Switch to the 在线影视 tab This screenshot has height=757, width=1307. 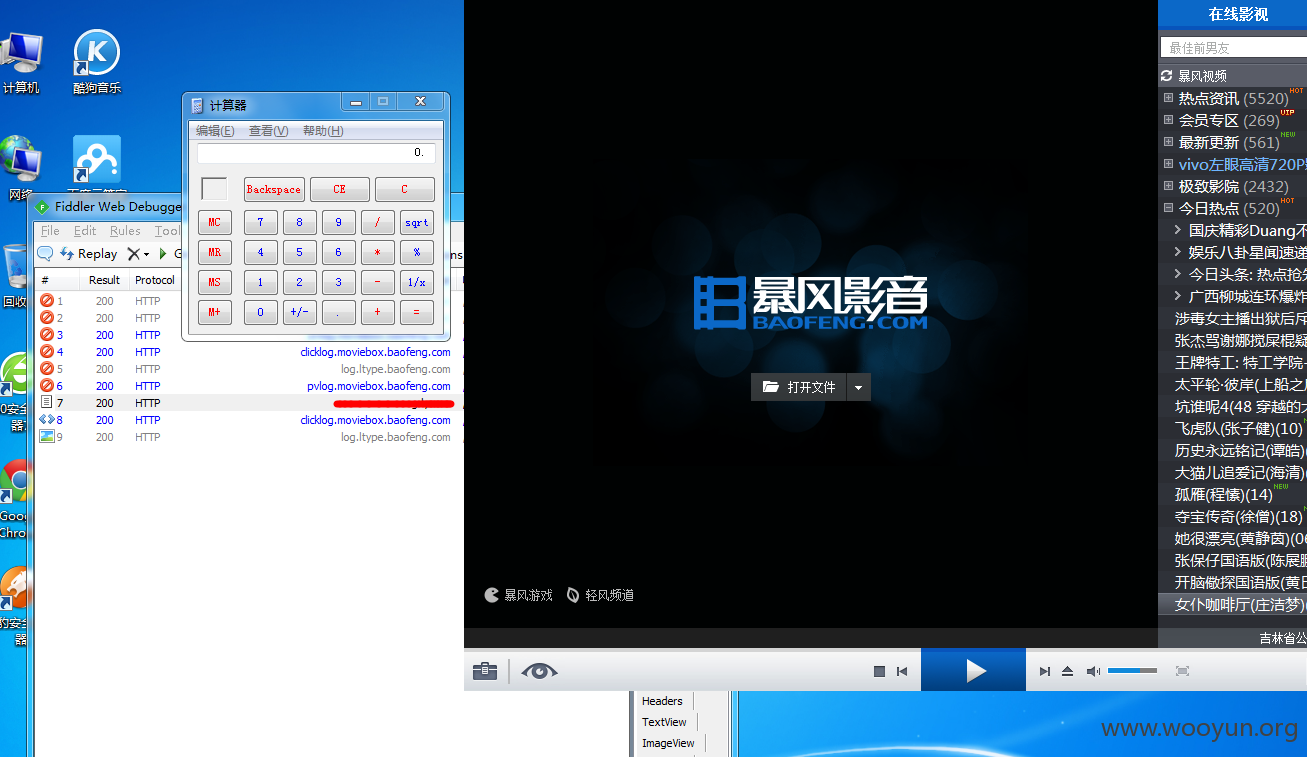coord(1238,14)
